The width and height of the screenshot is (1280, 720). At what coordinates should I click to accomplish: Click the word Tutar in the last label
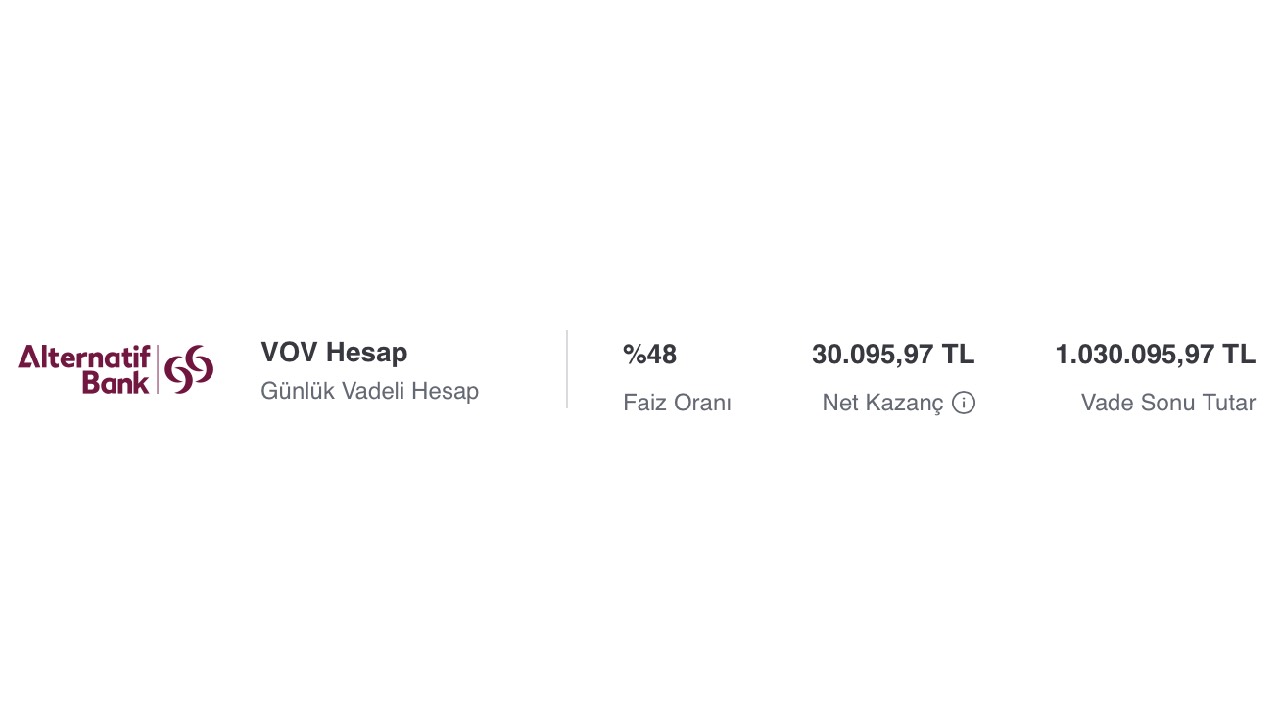[1229, 403]
